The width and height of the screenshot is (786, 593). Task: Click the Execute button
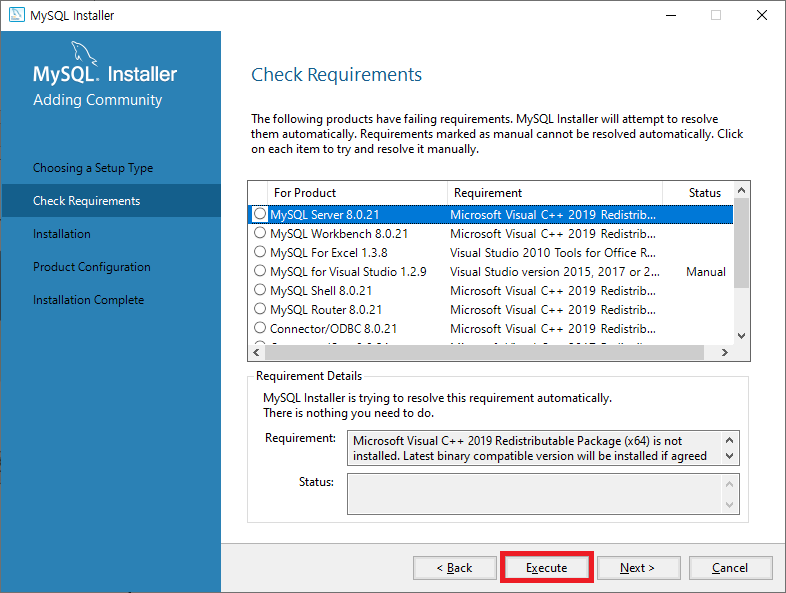coord(546,567)
